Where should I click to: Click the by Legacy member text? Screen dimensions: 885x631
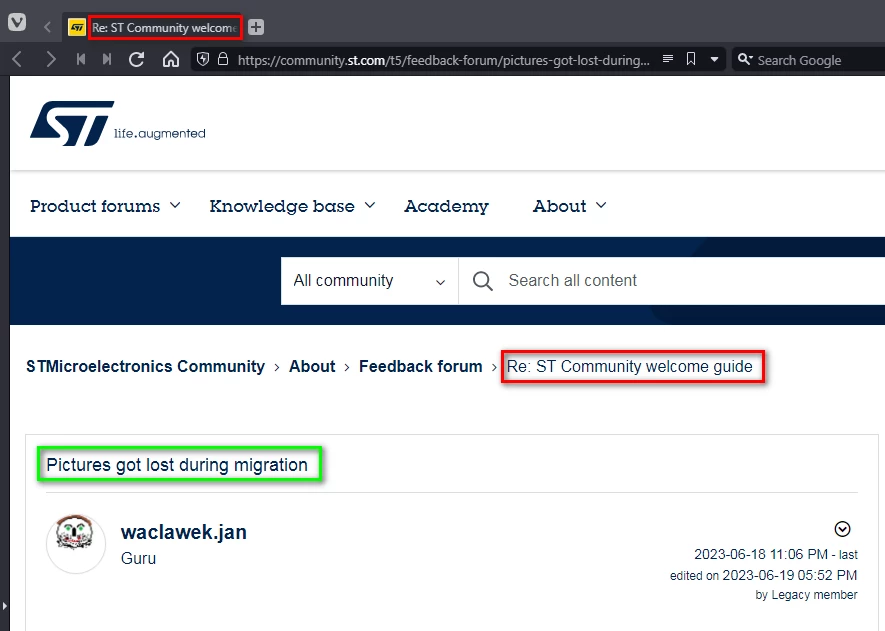coord(807,594)
